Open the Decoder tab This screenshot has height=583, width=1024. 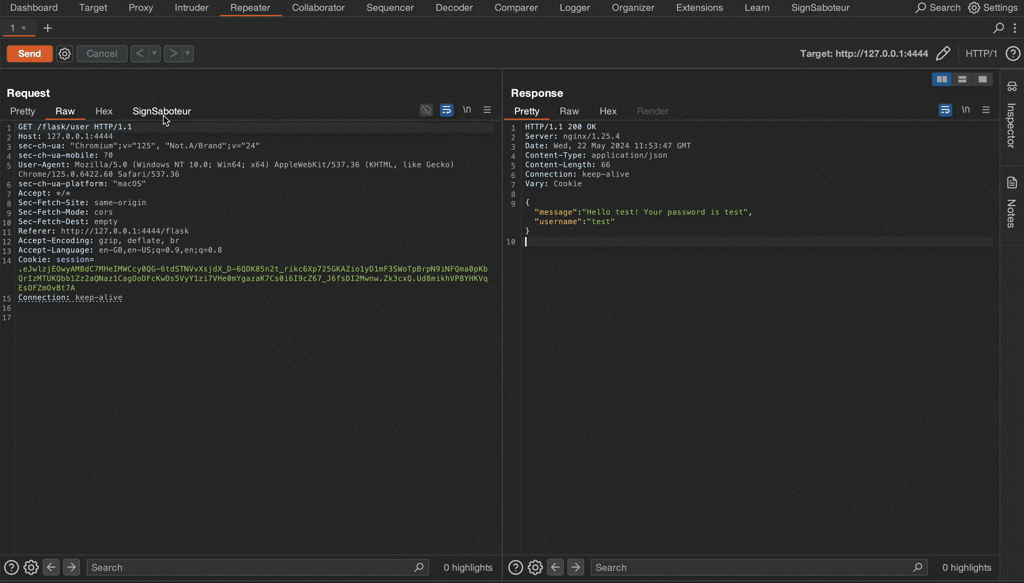(454, 8)
